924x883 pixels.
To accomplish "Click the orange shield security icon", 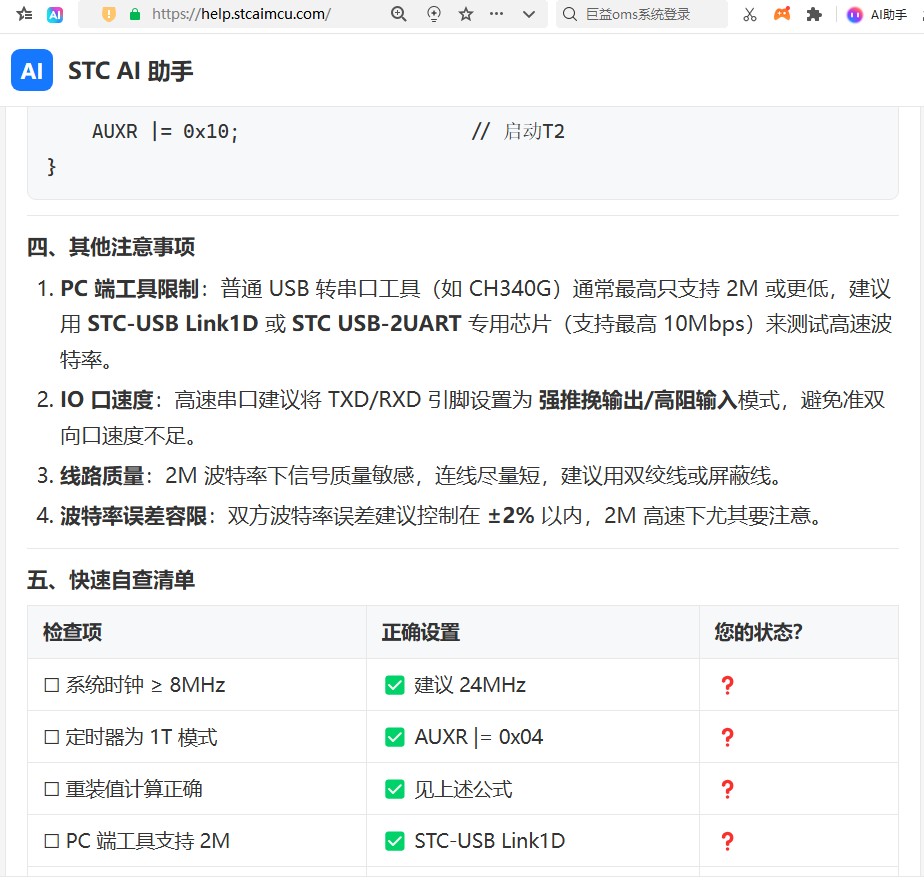I will (x=109, y=14).
